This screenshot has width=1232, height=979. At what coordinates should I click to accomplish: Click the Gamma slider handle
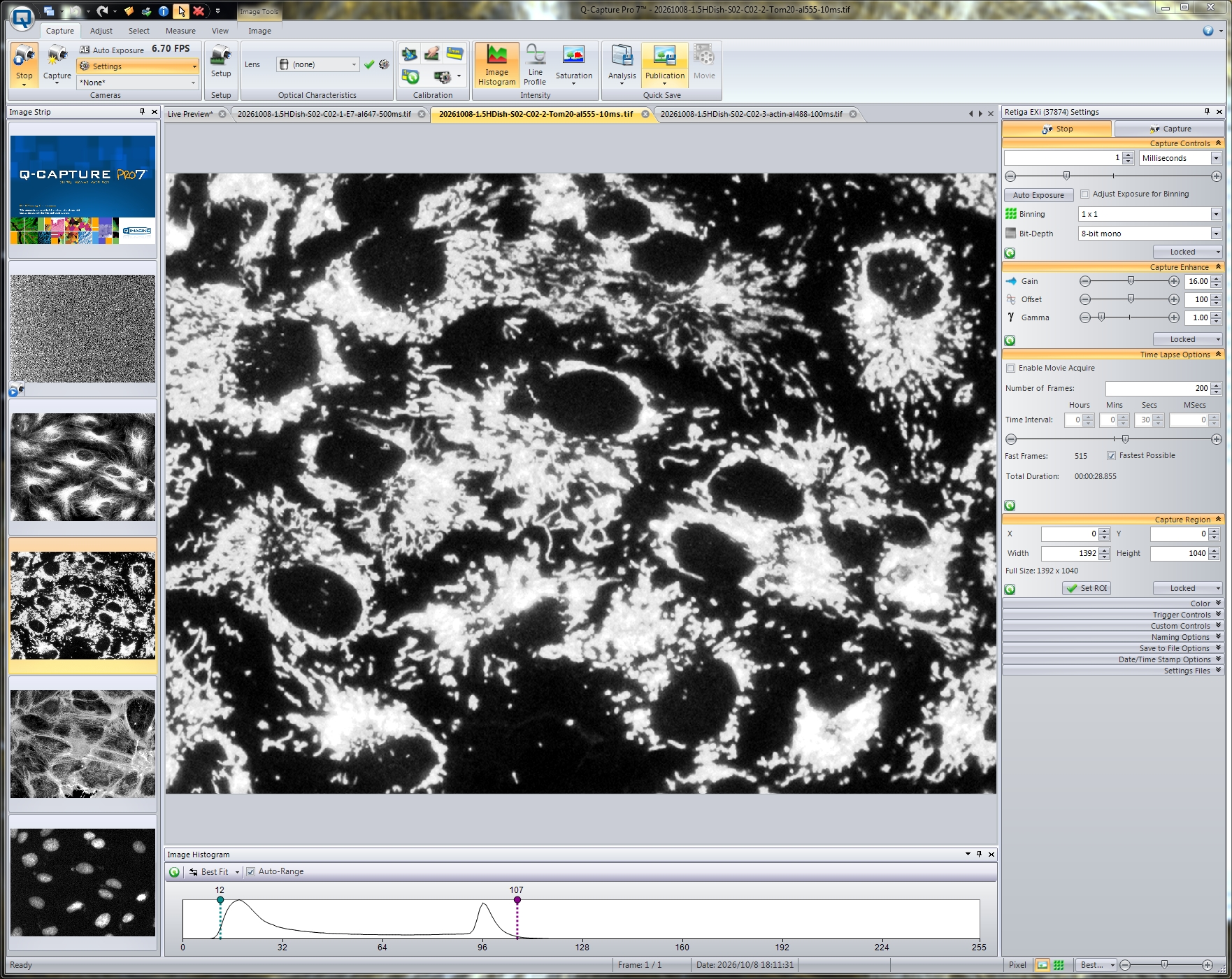[1101, 317]
